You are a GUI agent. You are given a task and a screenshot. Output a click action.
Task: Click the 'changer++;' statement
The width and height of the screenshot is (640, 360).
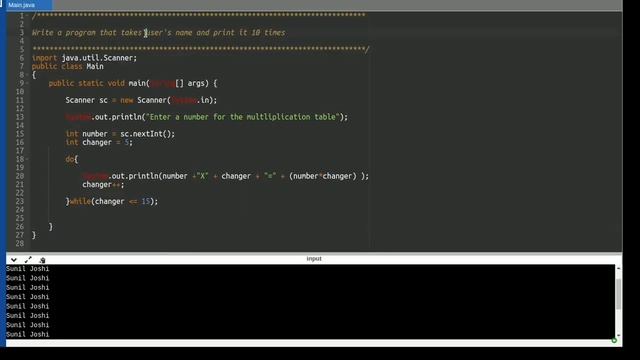(x=103, y=184)
